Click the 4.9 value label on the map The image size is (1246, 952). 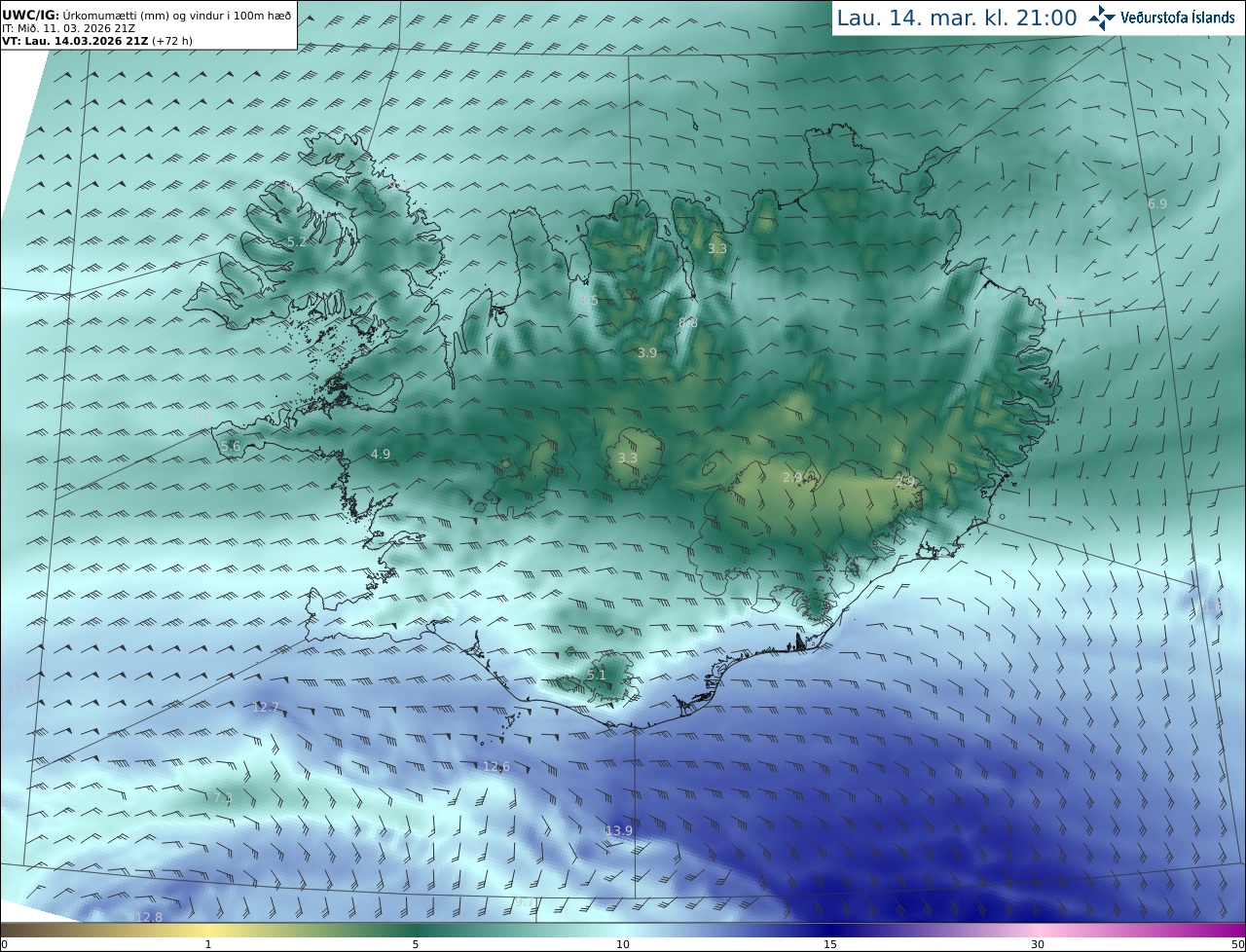[x=381, y=454]
